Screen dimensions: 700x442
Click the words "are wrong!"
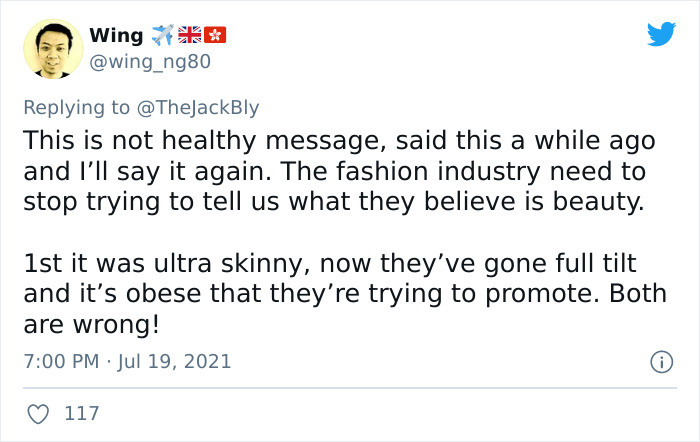(x=91, y=325)
